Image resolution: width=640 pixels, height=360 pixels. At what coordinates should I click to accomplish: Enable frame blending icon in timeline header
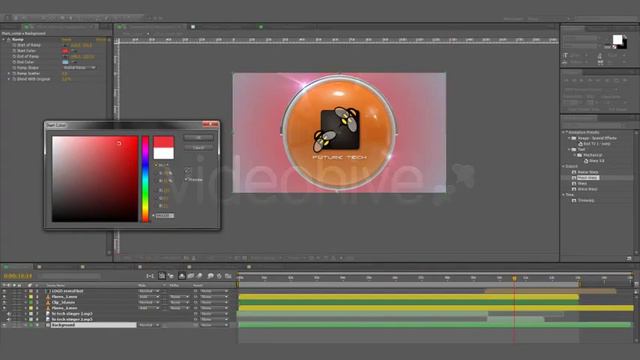(x=191, y=276)
